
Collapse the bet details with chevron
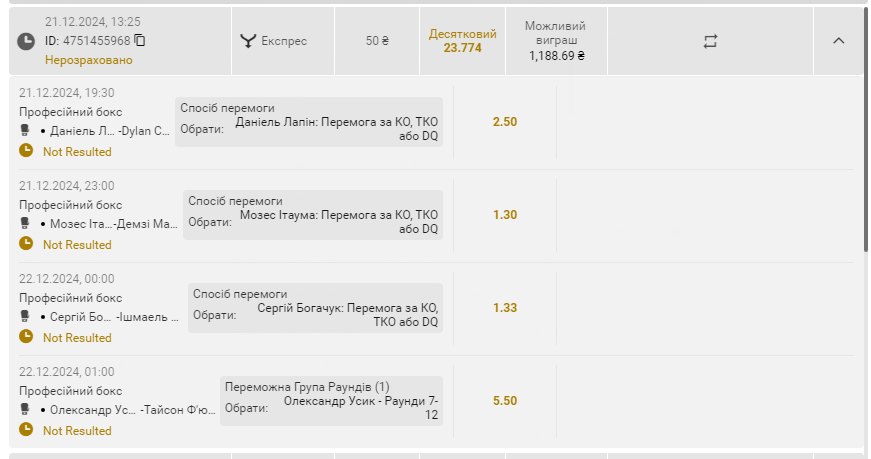click(x=838, y=41)
